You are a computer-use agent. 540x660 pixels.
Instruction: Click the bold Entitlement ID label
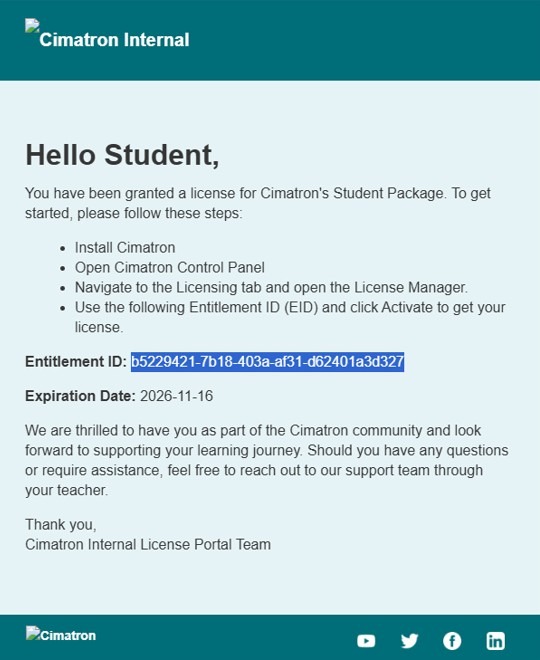(76, 362)
